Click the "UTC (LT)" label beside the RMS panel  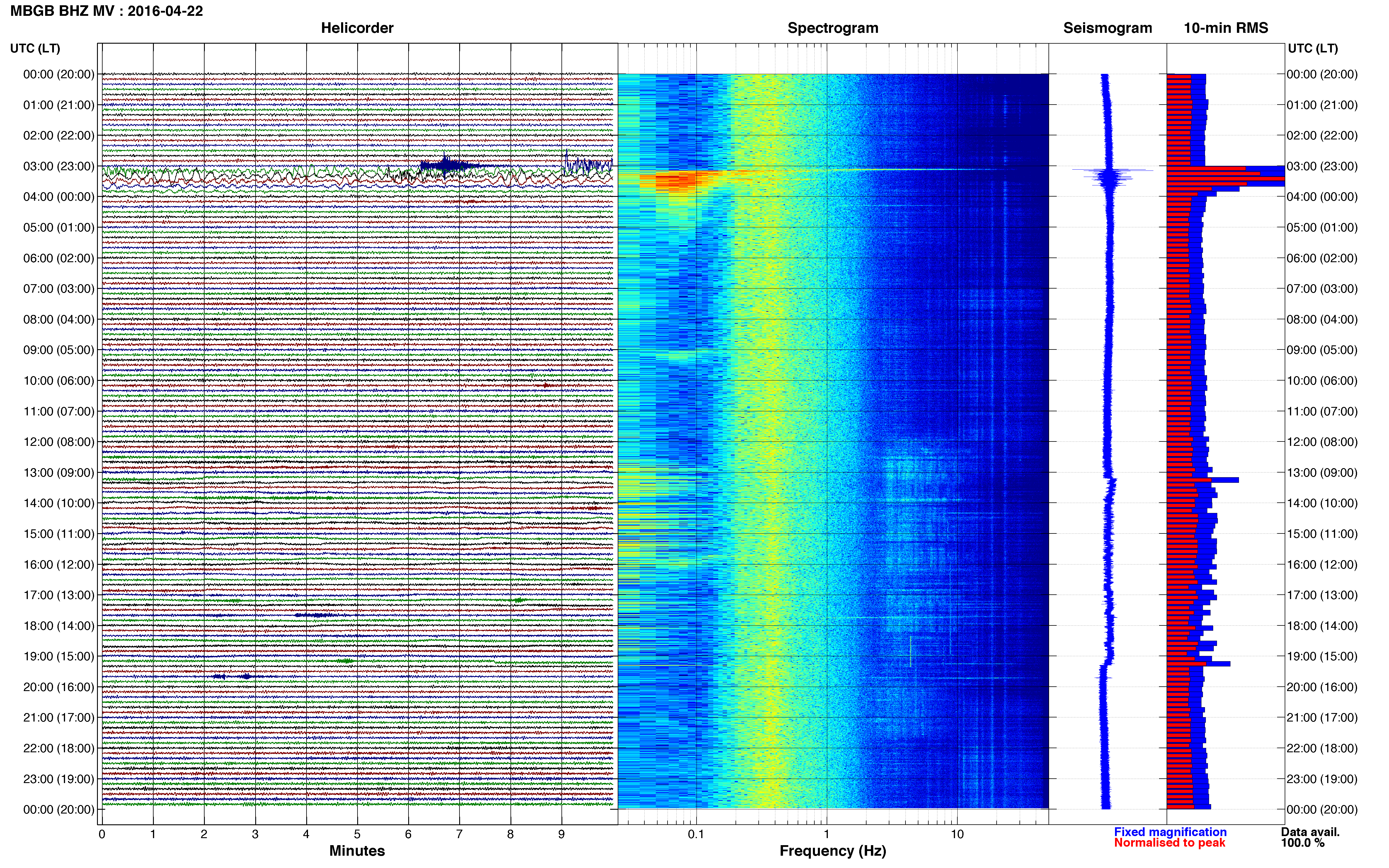click(x=1313, y=48)
